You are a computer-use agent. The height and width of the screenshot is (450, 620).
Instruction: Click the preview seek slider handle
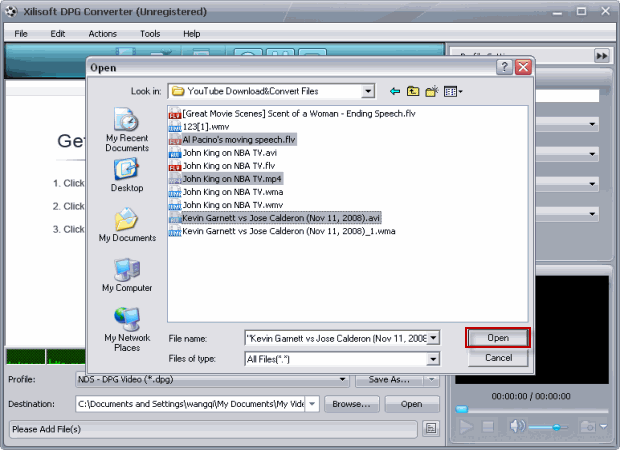click(461, 409)
